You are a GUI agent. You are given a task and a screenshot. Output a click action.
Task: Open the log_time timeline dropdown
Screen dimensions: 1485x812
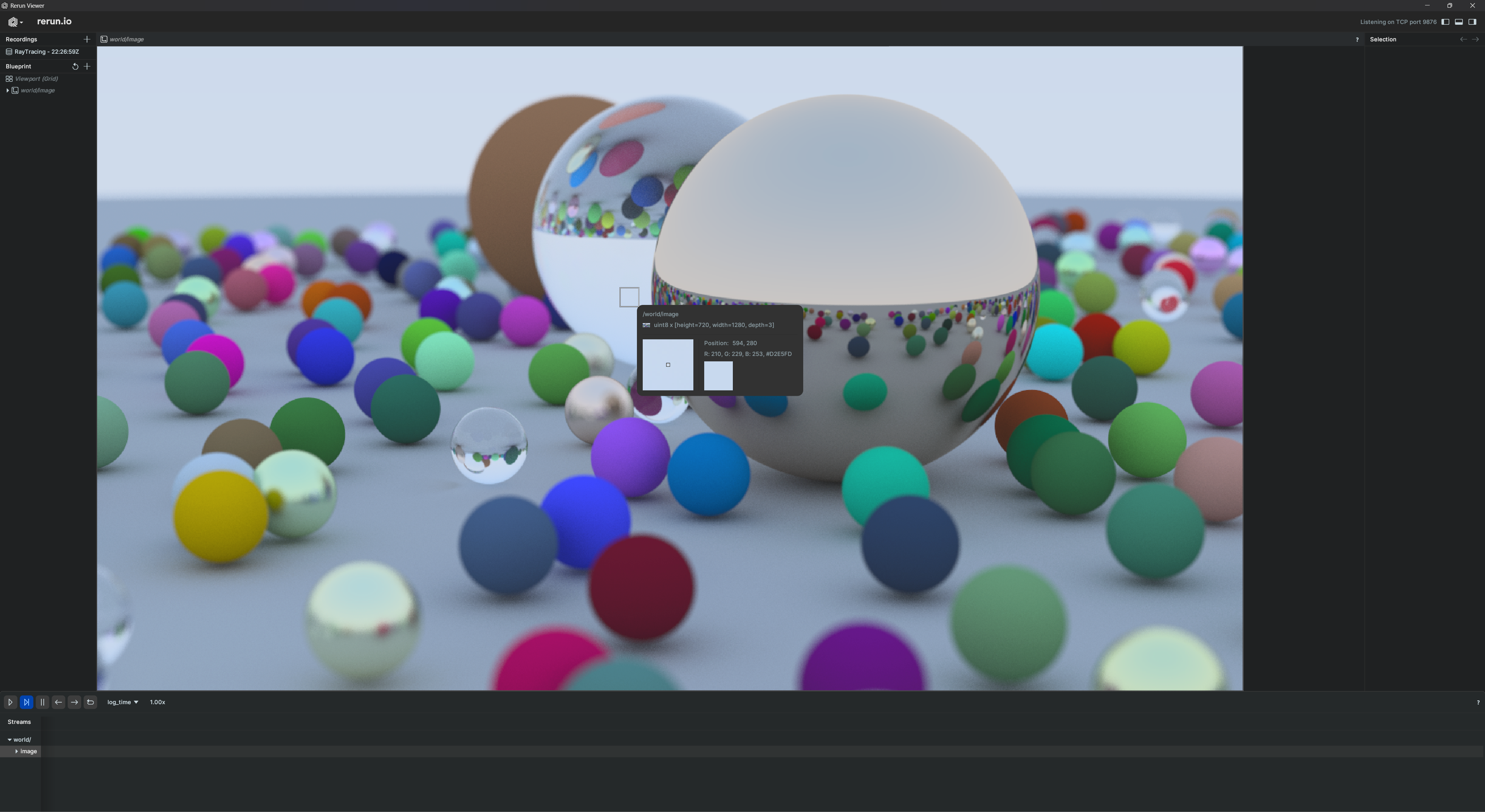coord(122,702)
